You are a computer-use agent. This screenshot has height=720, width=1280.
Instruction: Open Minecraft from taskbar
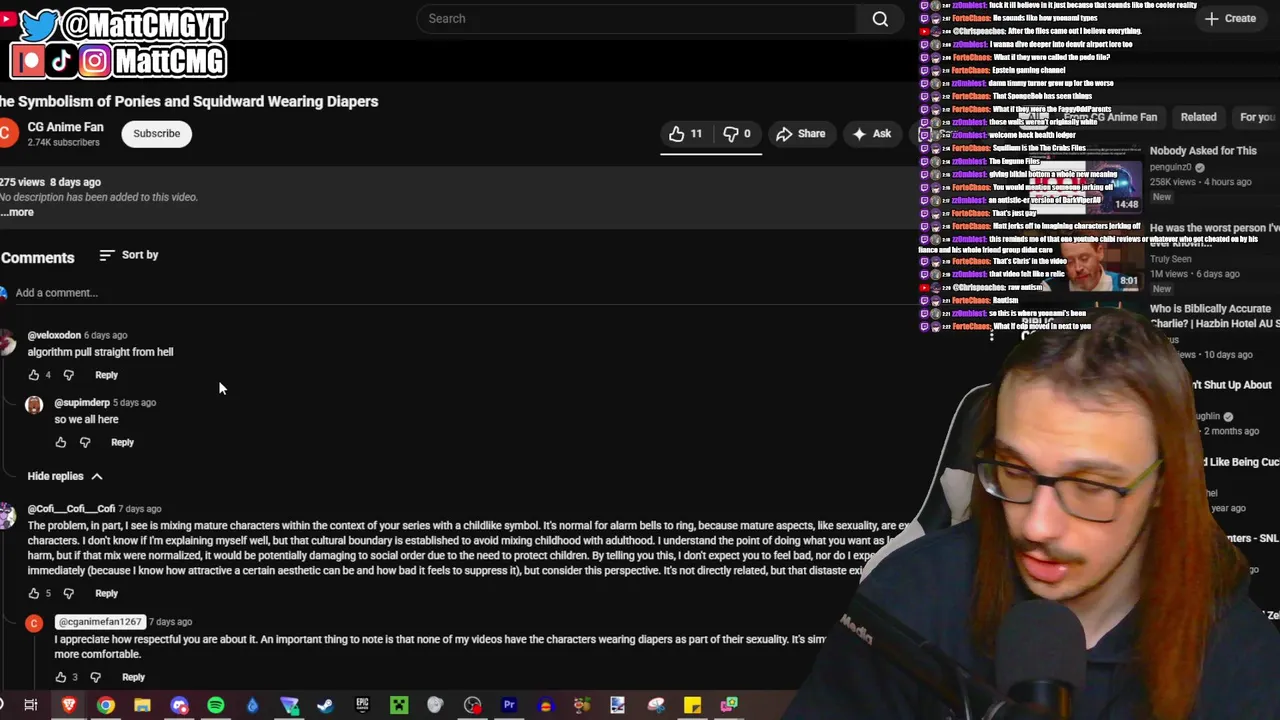(399, 705)
